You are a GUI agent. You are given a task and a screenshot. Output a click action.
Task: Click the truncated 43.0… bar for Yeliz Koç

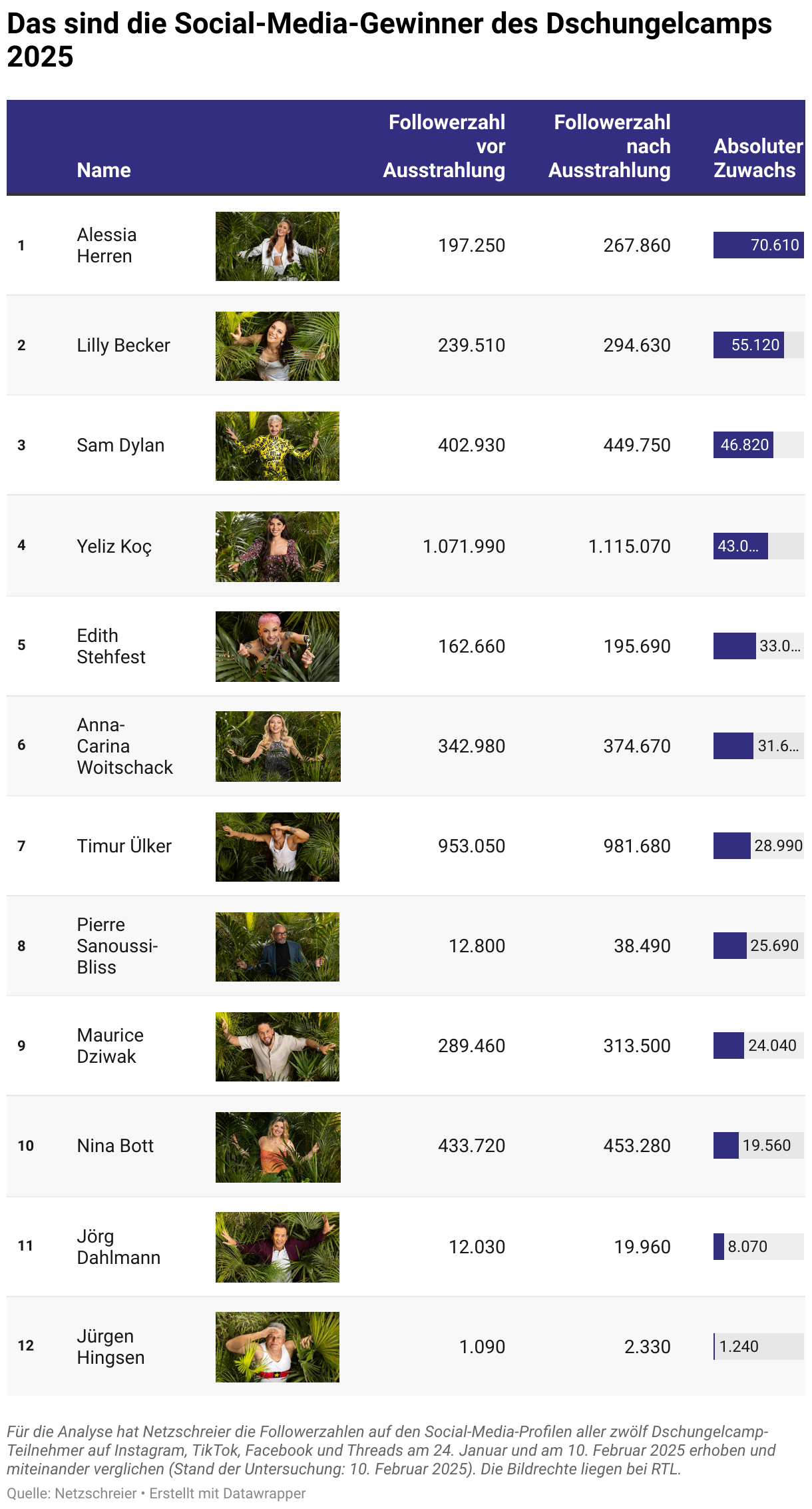740,546
